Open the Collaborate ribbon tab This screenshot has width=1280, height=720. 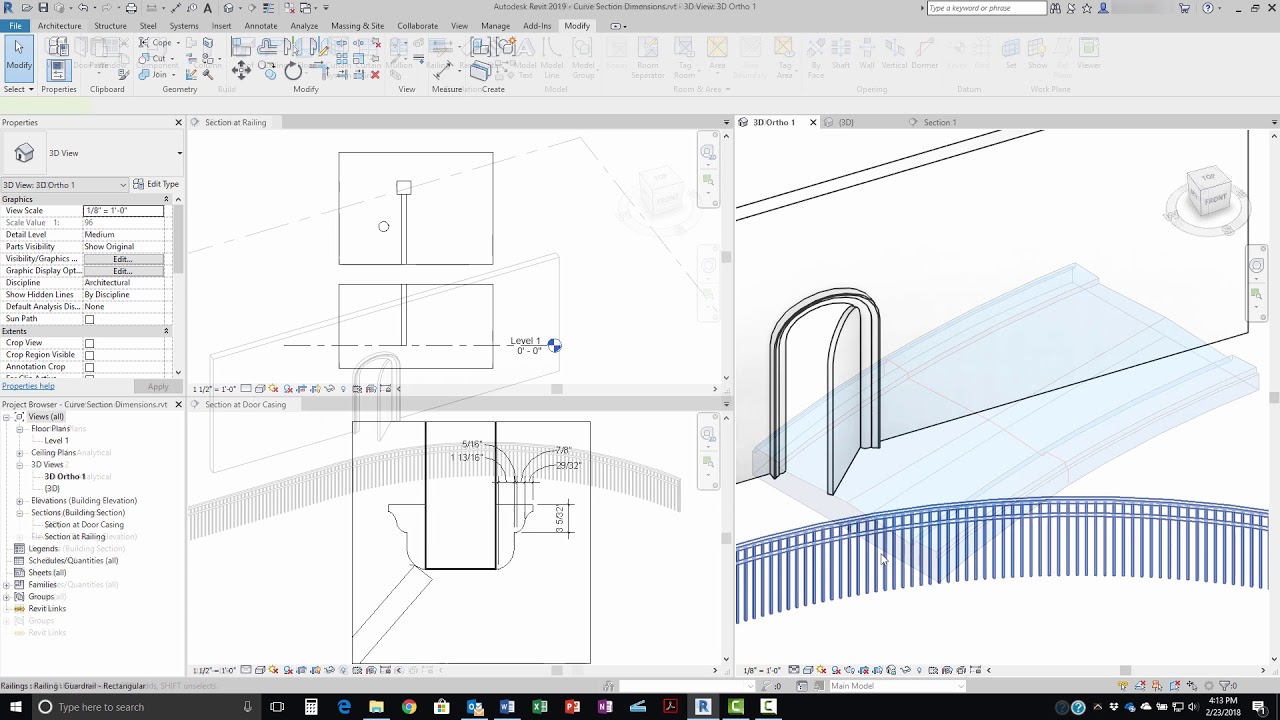(417, 26)
